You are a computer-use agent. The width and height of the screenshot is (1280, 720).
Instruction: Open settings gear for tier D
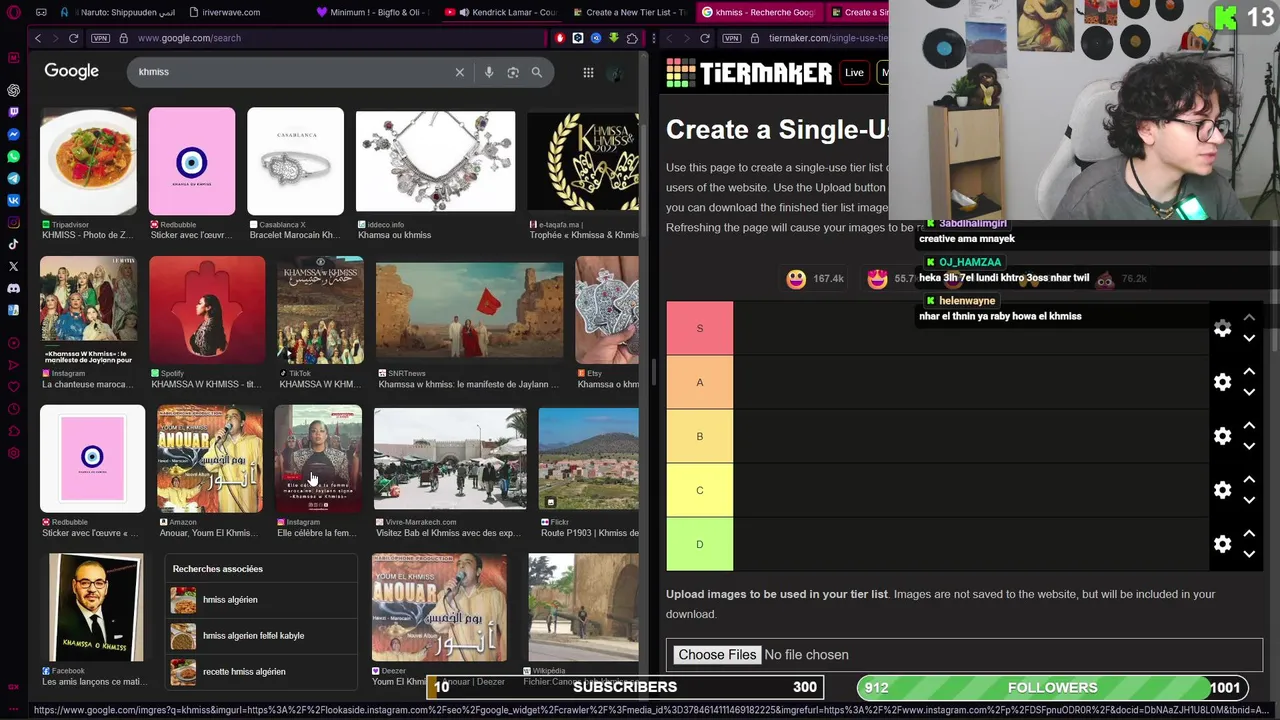pos(1222,544)
